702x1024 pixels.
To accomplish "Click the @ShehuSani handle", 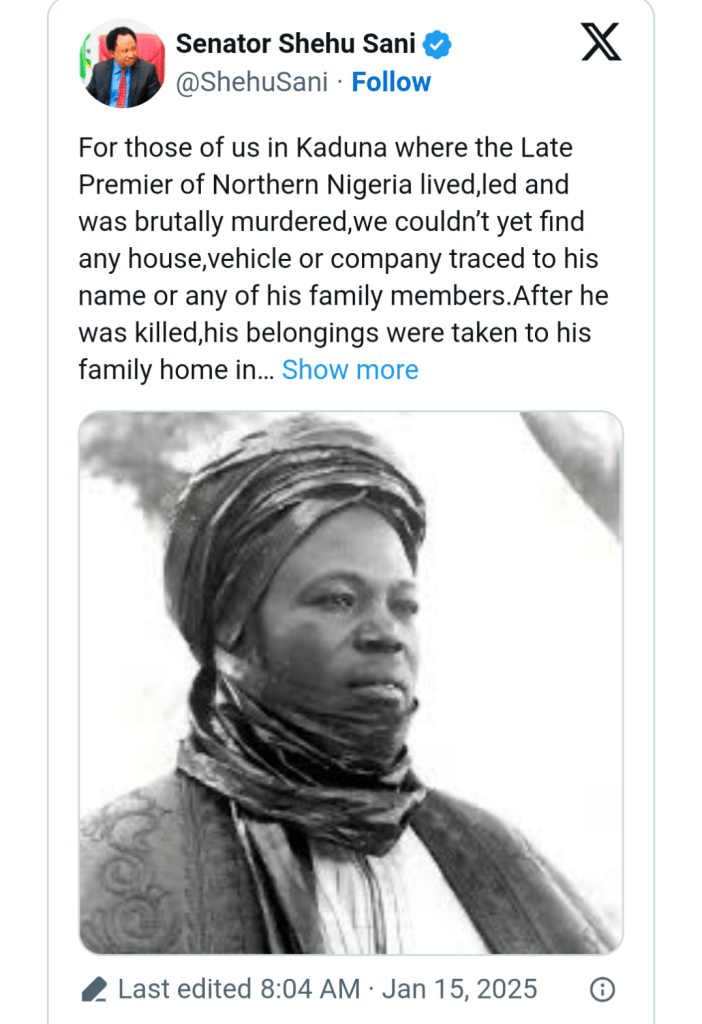I will 251,82.
